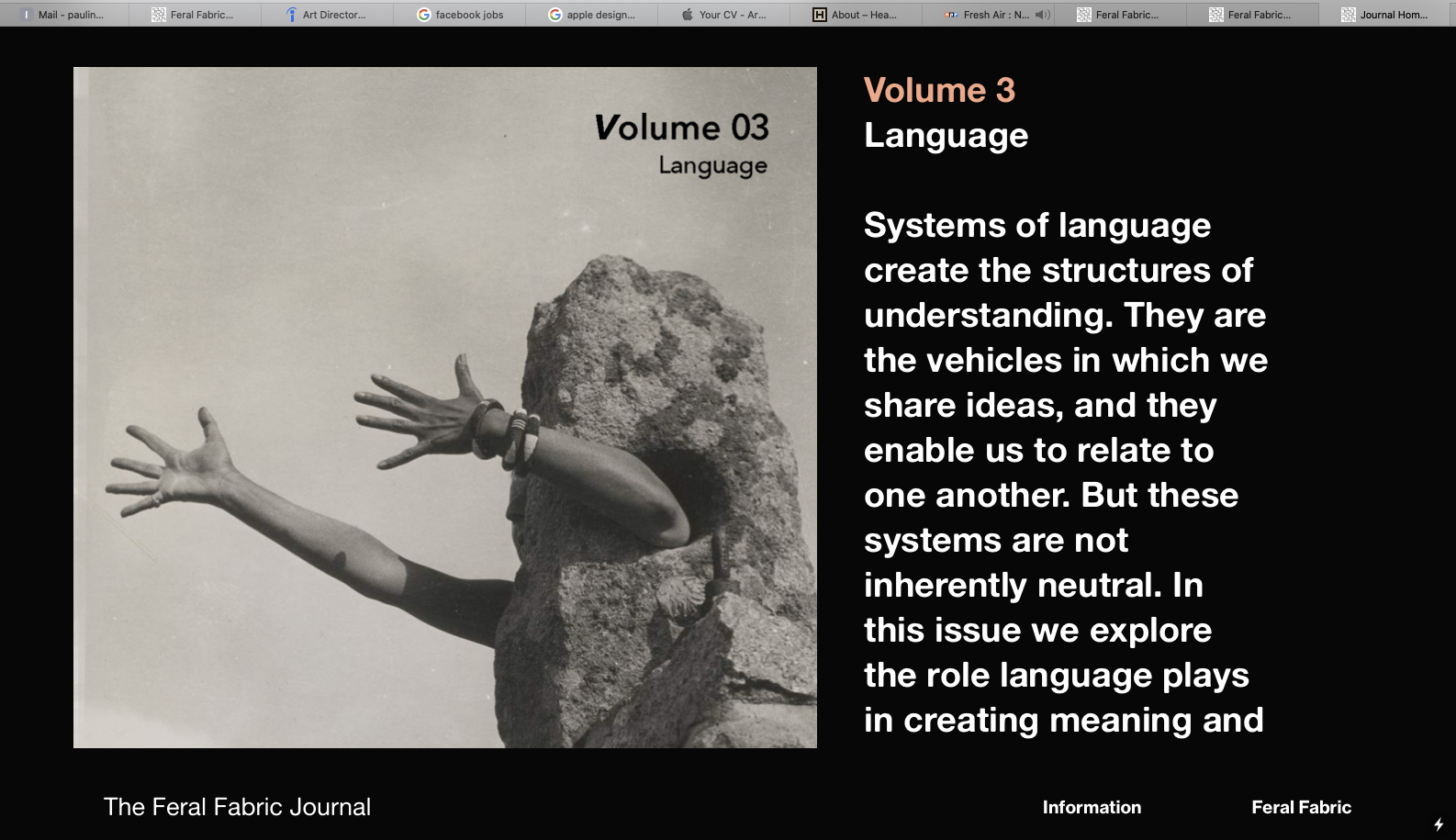Viewport: 1456px width, 840px height.
Task: Switch to the Fresh Air tab
Action: point(987,14)
